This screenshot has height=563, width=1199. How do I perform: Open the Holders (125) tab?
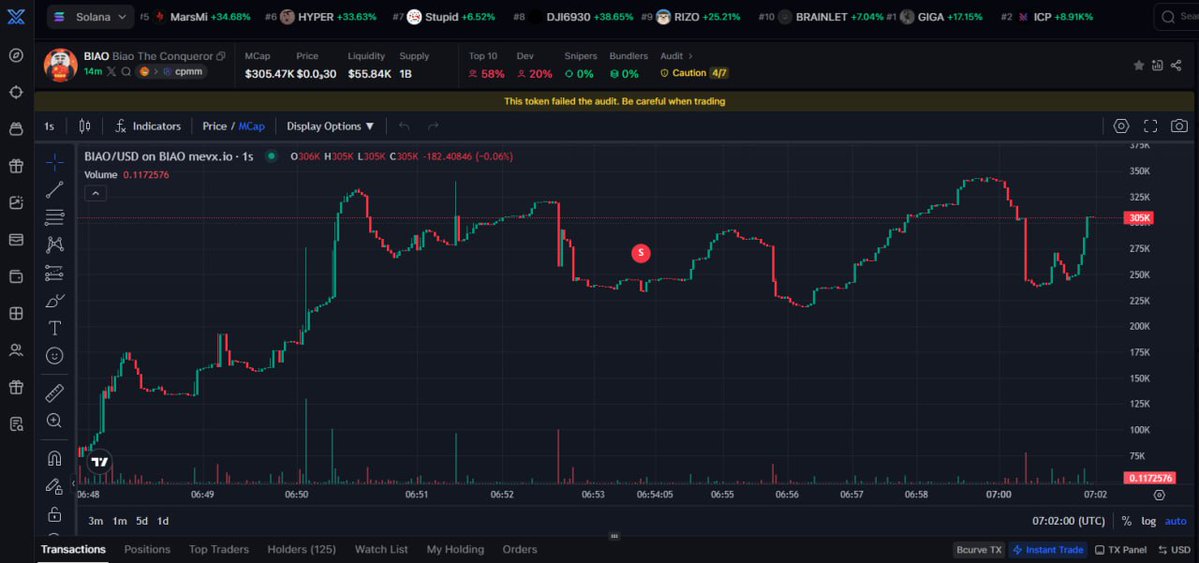[x=301, y=549]
